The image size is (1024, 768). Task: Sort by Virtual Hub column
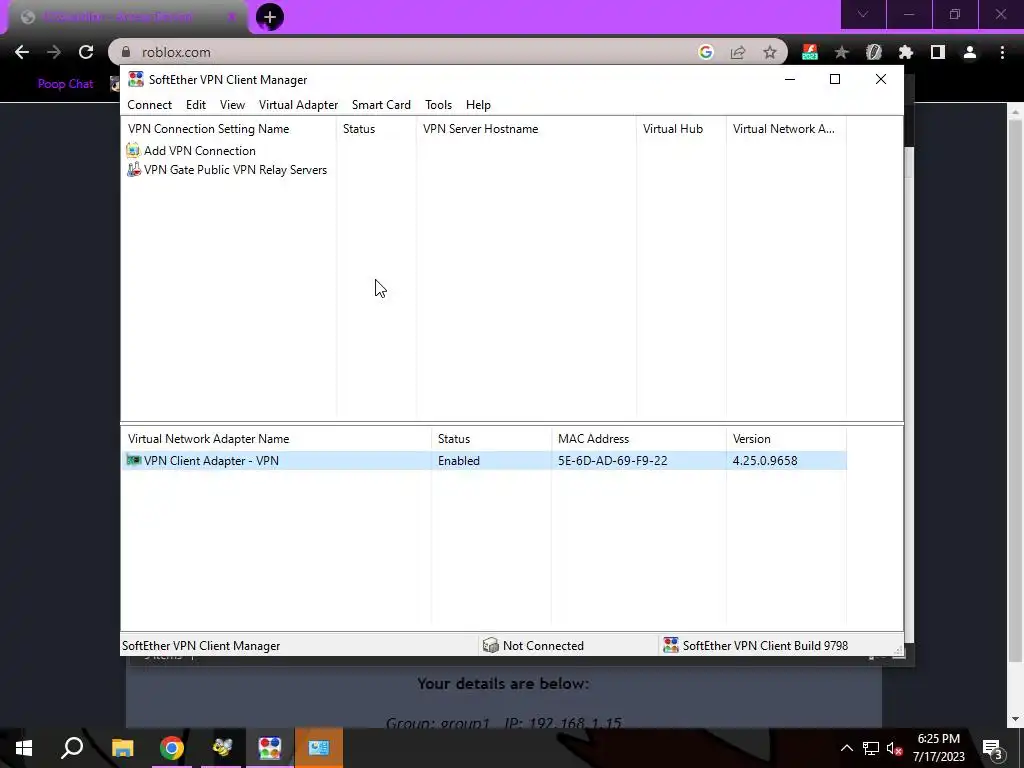[x=681, y=129]
